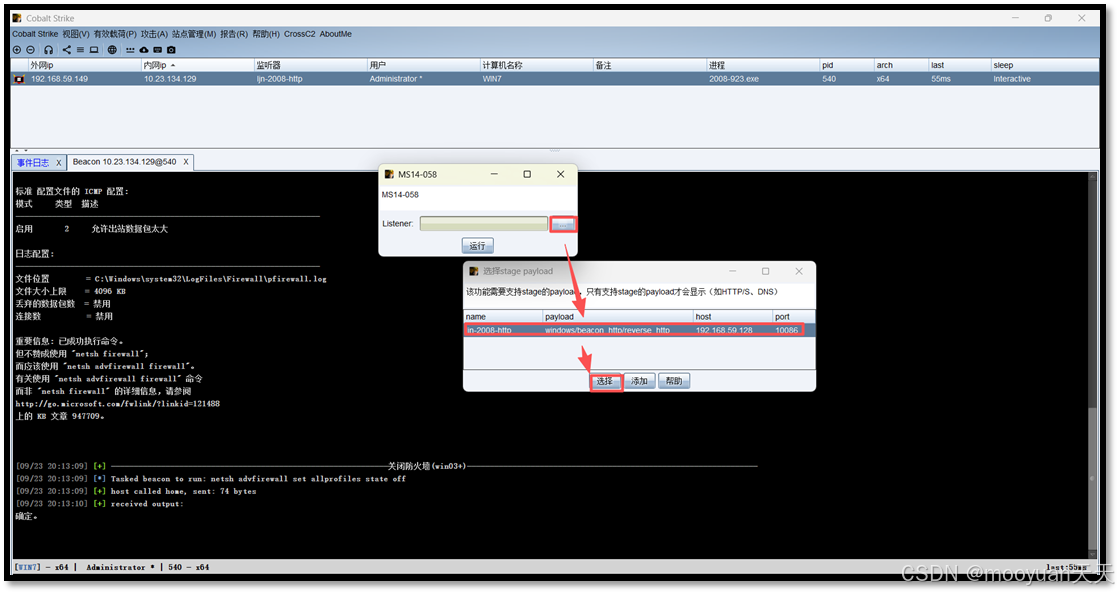Sort payload list by port column
The width and height of the screenshot is (1119, 594).
(x=794, y=316)
